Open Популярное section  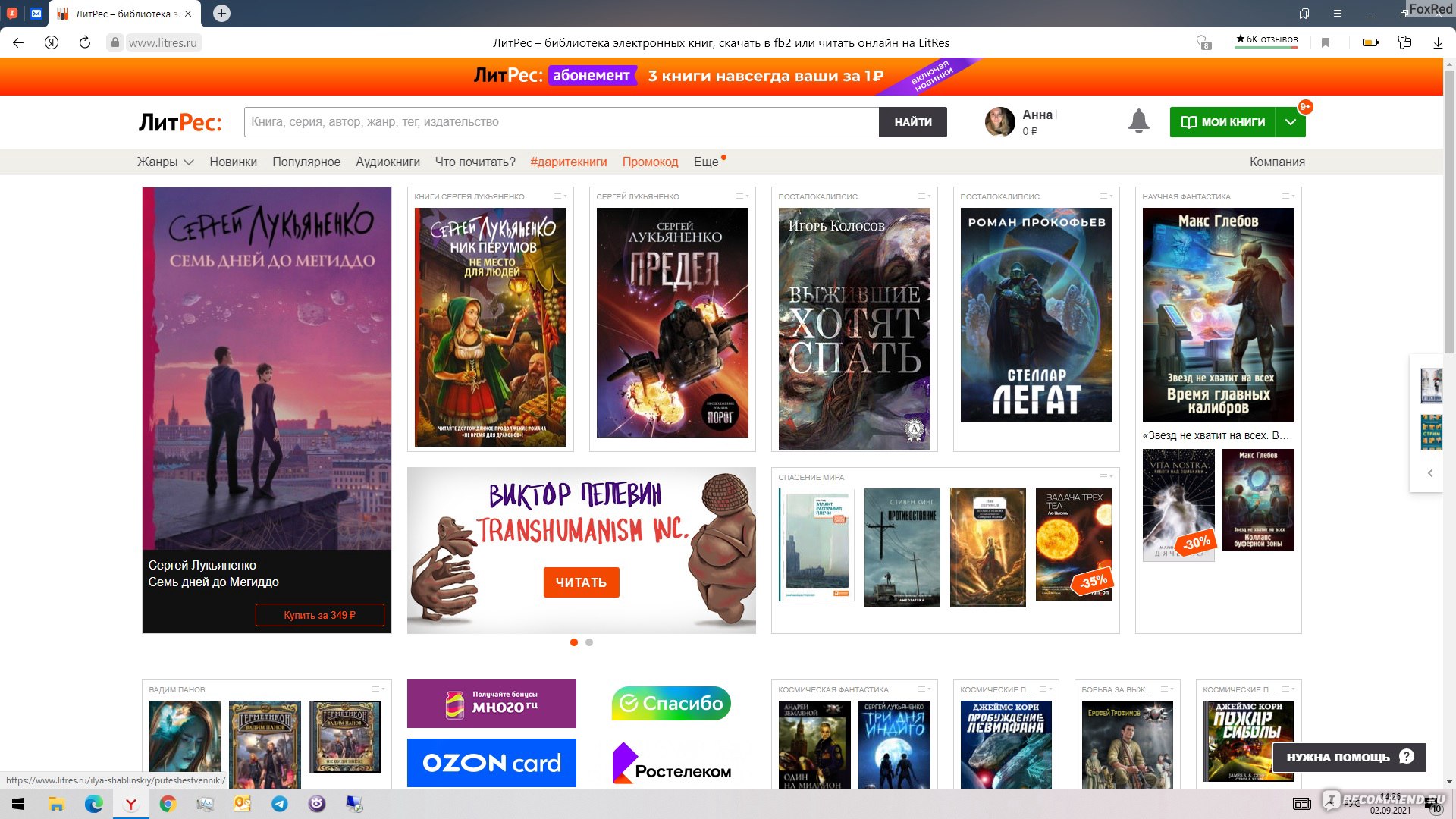(306, 162)
